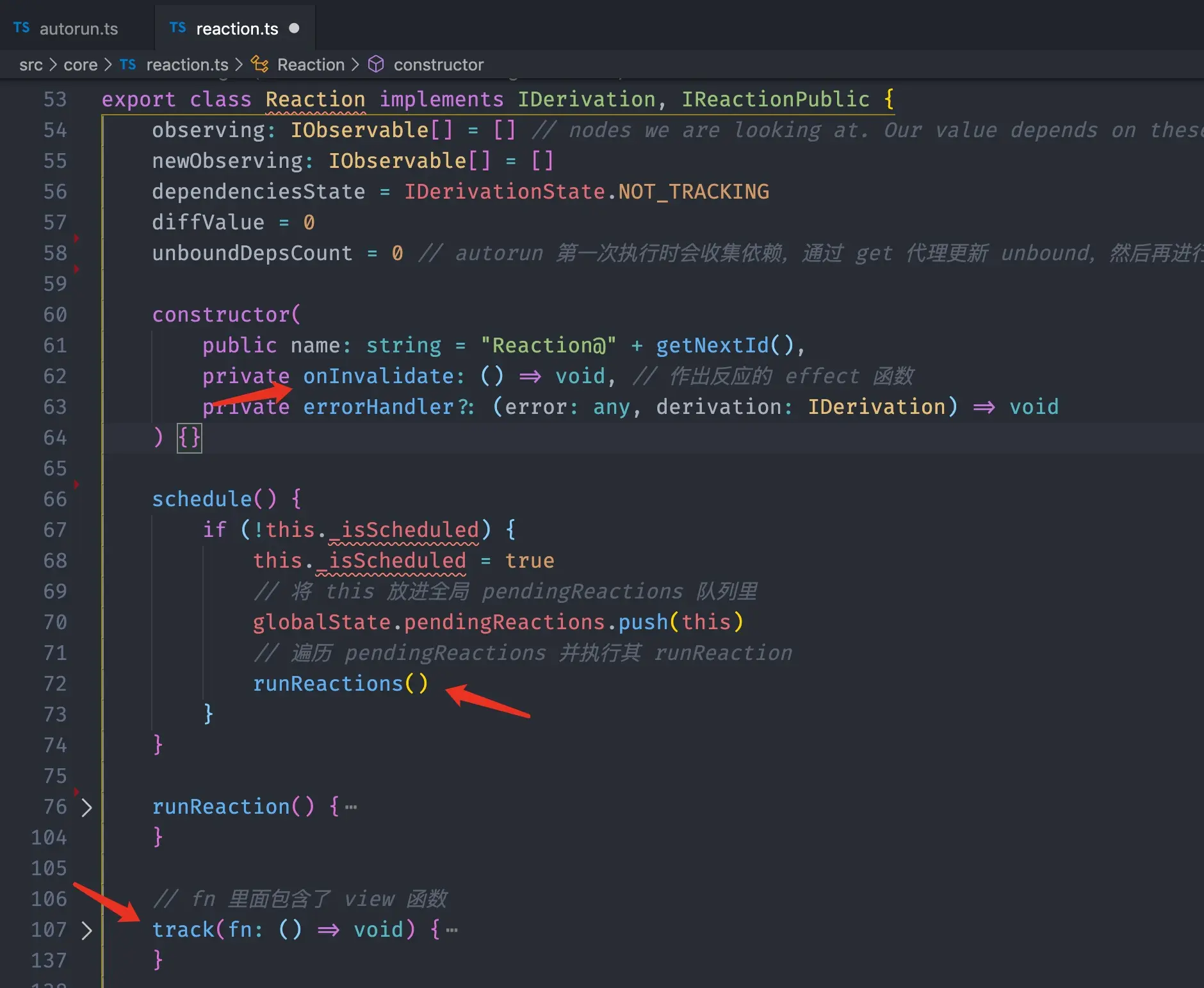Click the TS file icon on autorun.ts tab

[x=21, y=28]
